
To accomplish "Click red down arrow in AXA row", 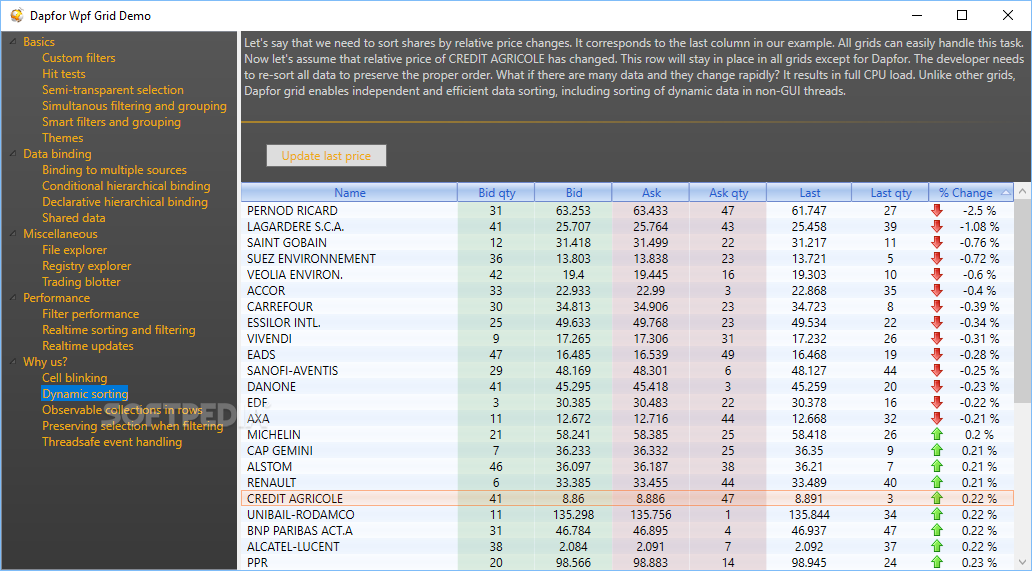I will 937,418.
